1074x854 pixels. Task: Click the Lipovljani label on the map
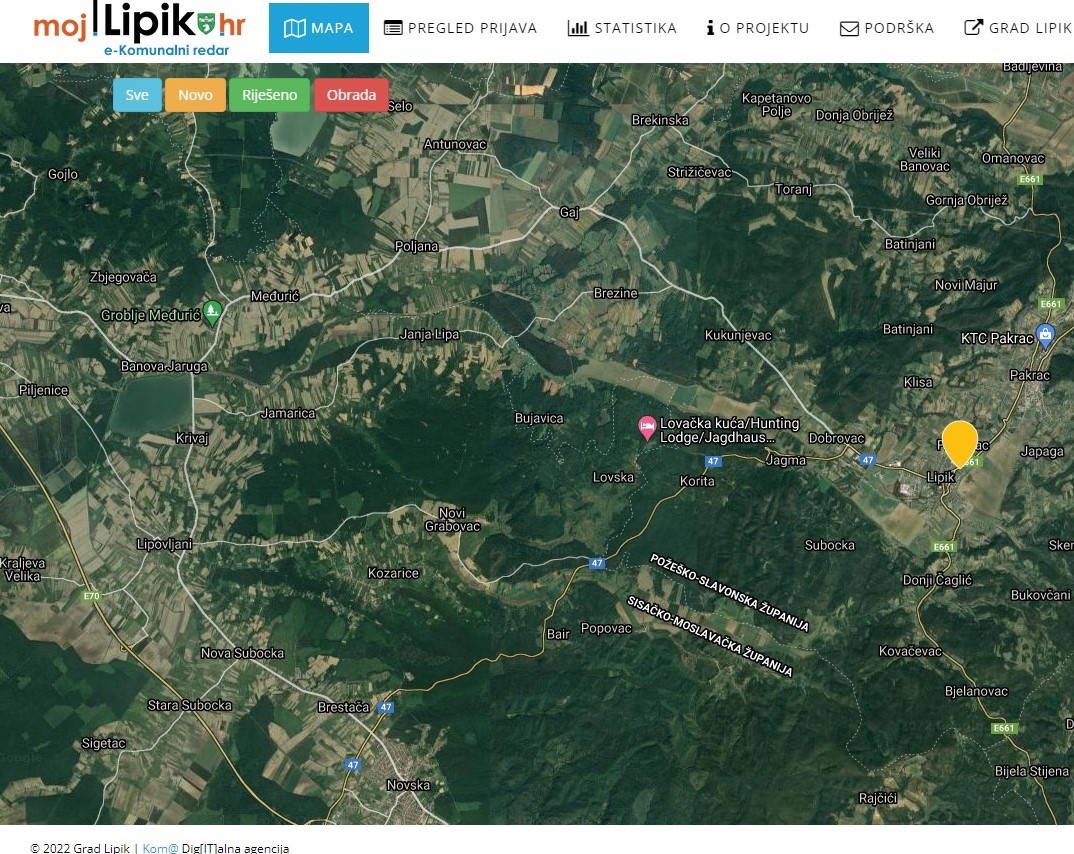163,544
